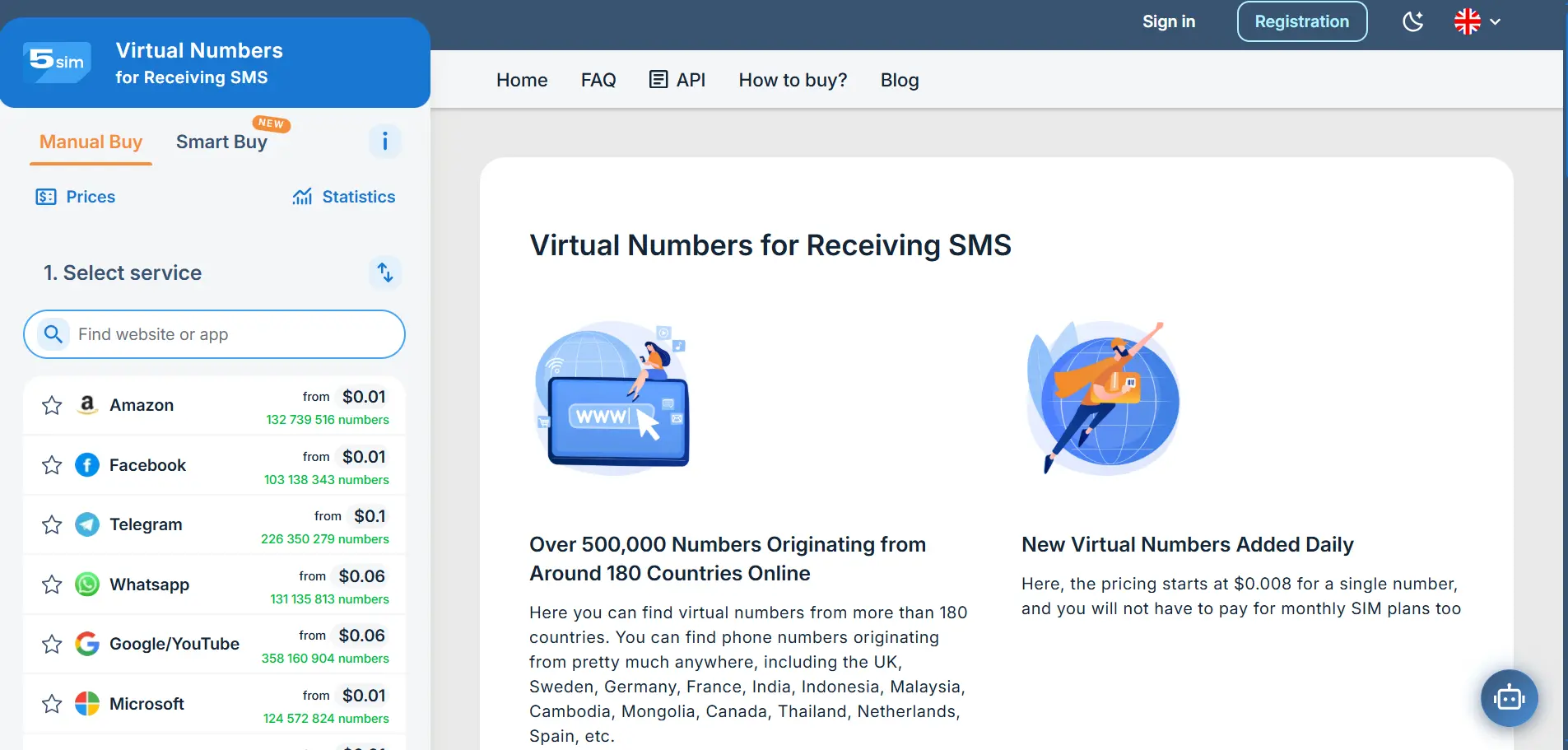Click the Google logo icon
The height and width of the screenshot is (750, 1568).
coord(87,644)
